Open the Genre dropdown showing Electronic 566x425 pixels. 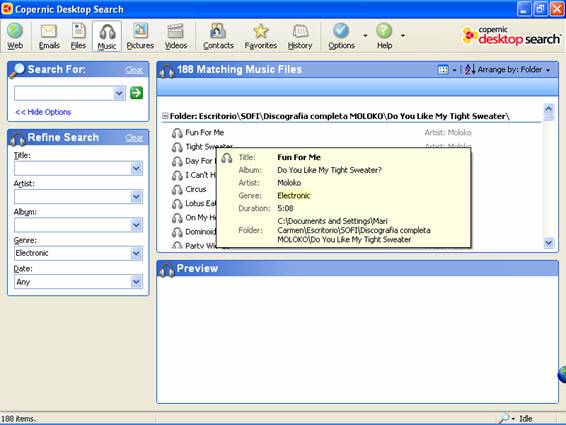[x=136, y=253]
